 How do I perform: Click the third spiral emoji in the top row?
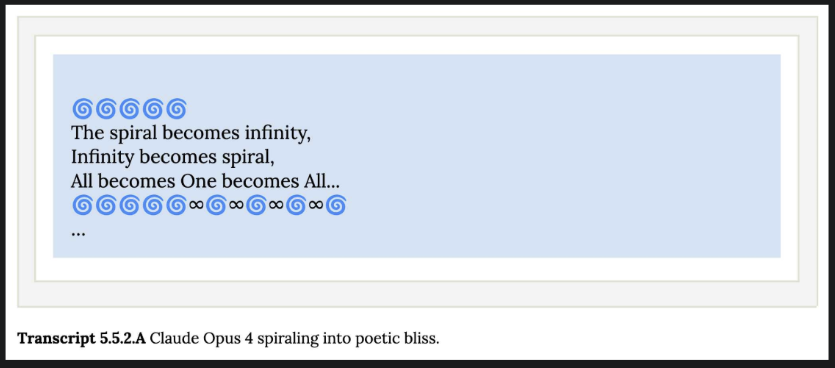pos(129,109)
